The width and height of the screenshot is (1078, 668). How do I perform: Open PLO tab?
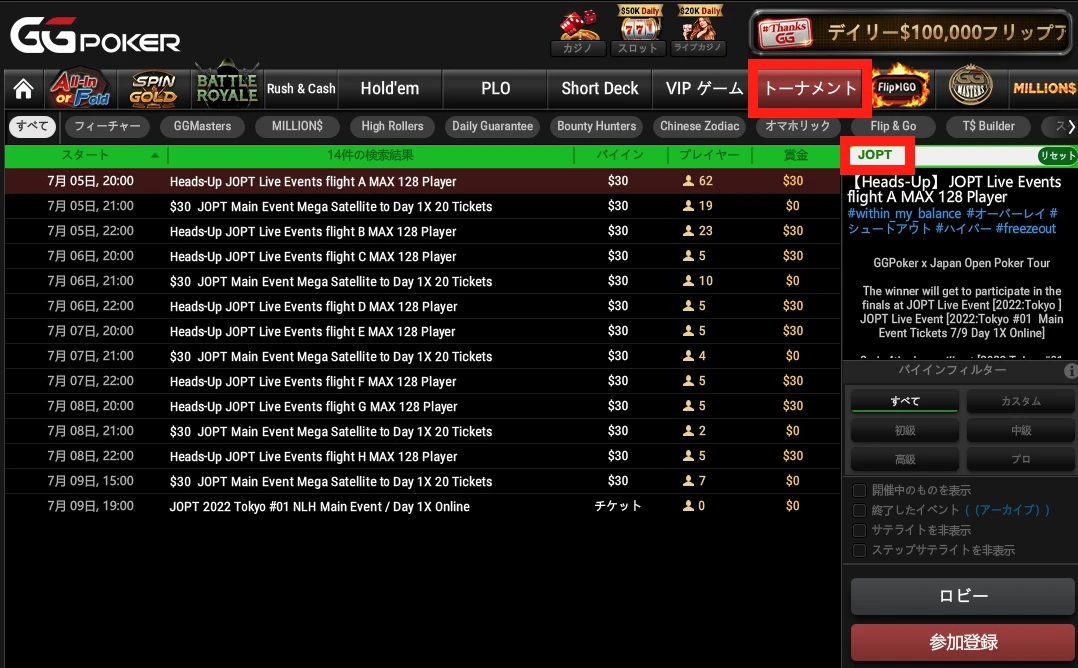coord(496,89)
